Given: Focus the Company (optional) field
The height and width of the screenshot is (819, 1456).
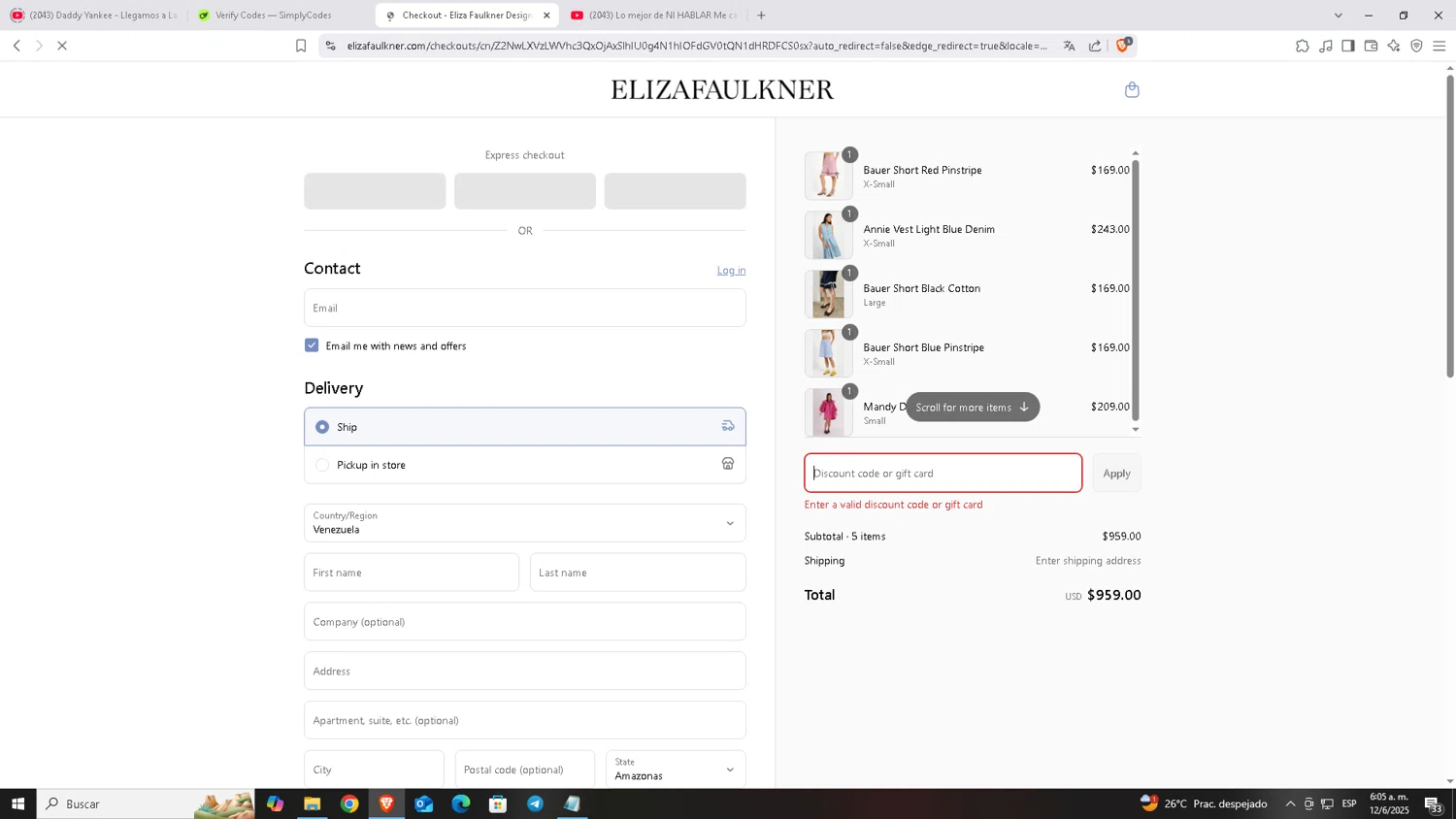Looking at the screenshot, I should point(524,622).
